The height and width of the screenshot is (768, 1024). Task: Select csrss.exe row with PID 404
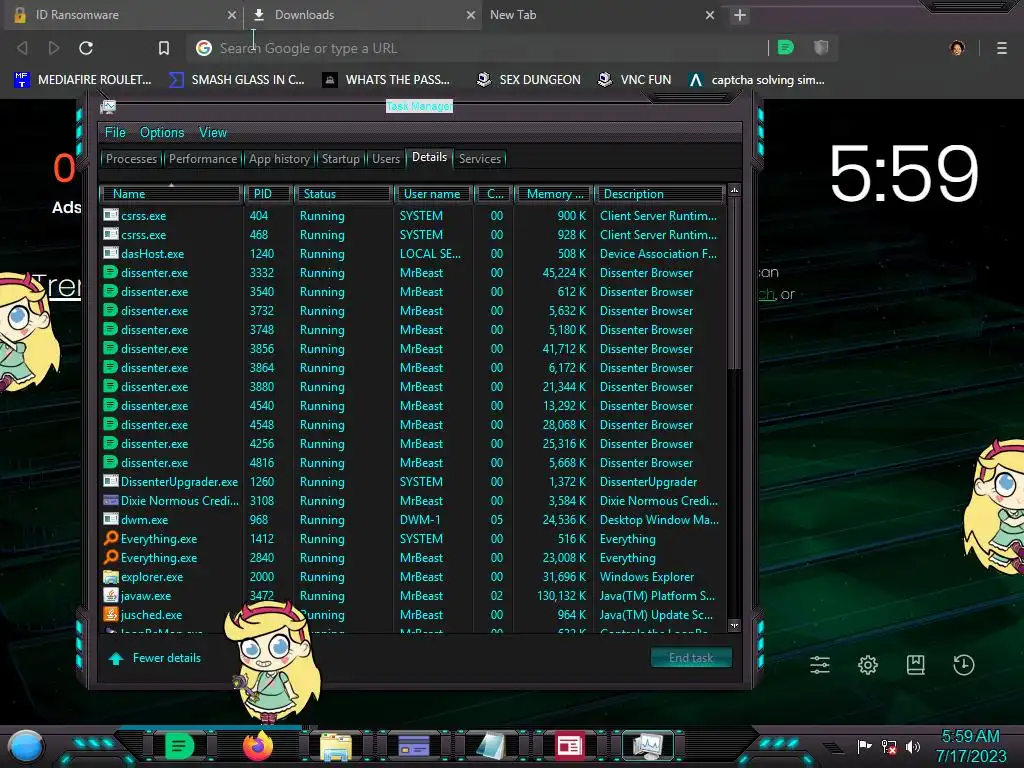tap(413, 216)
